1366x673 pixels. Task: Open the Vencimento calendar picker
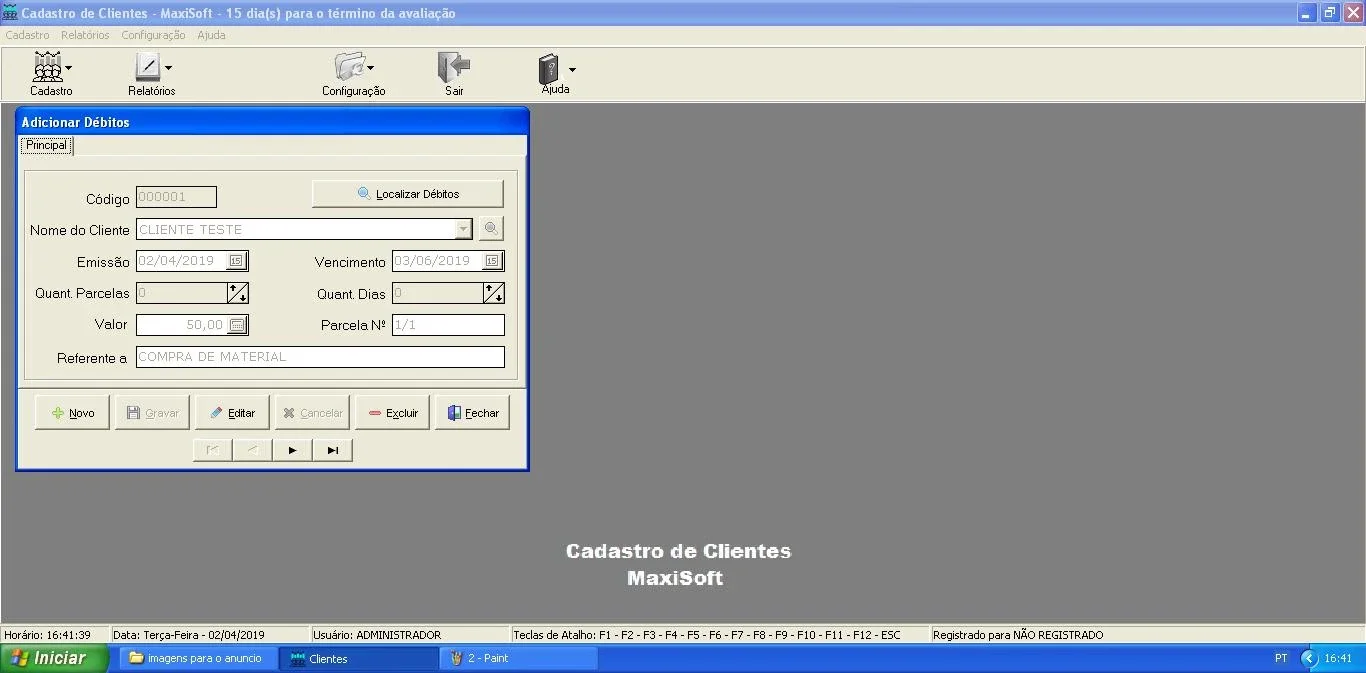pyautogui.click(x=492, y=261)
